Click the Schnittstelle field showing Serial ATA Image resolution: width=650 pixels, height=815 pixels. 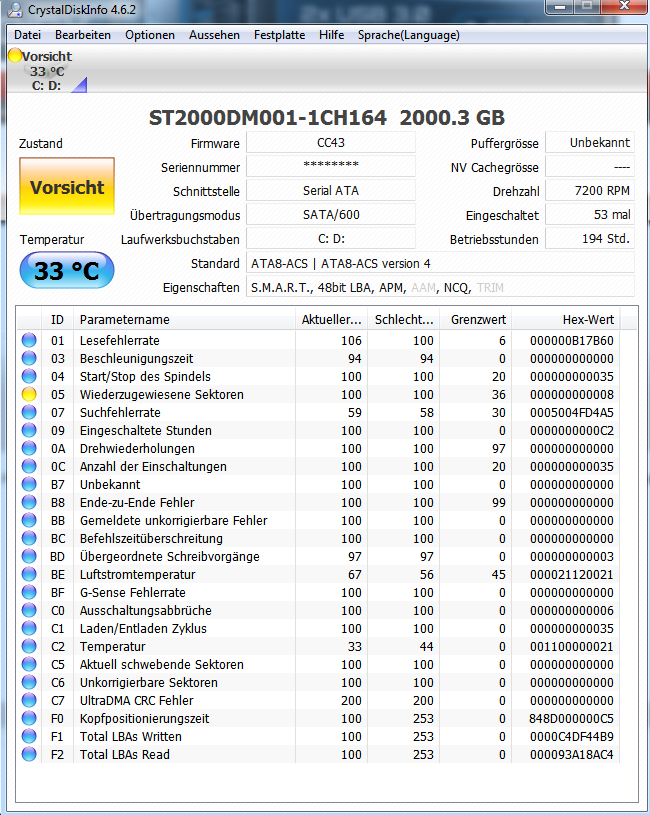click(x=331, y=190)
